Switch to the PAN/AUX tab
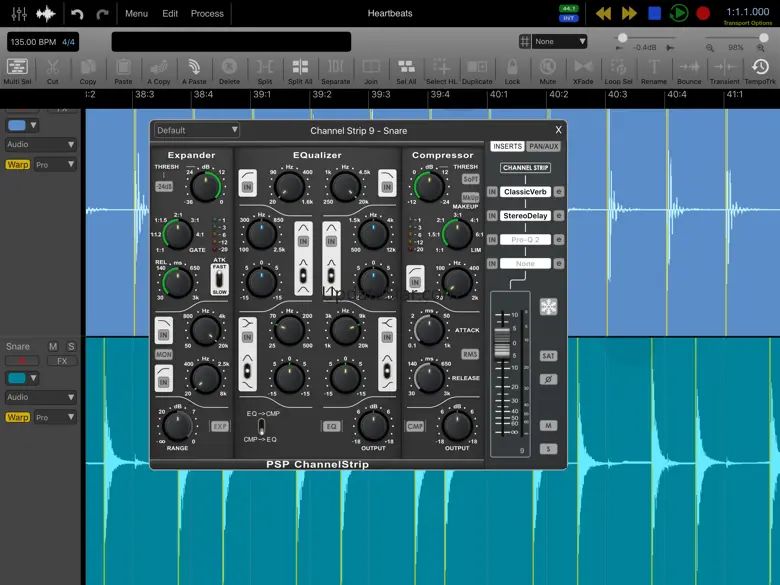 [544, 147]
